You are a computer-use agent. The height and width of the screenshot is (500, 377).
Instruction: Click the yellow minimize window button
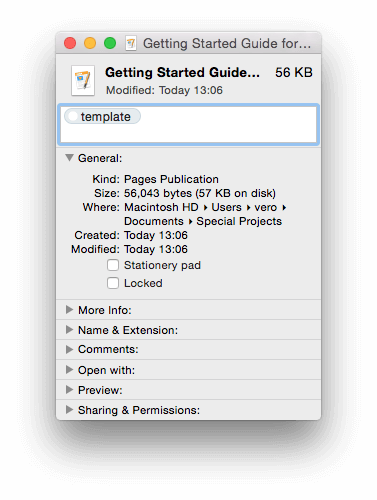click(x=90, y=43)
